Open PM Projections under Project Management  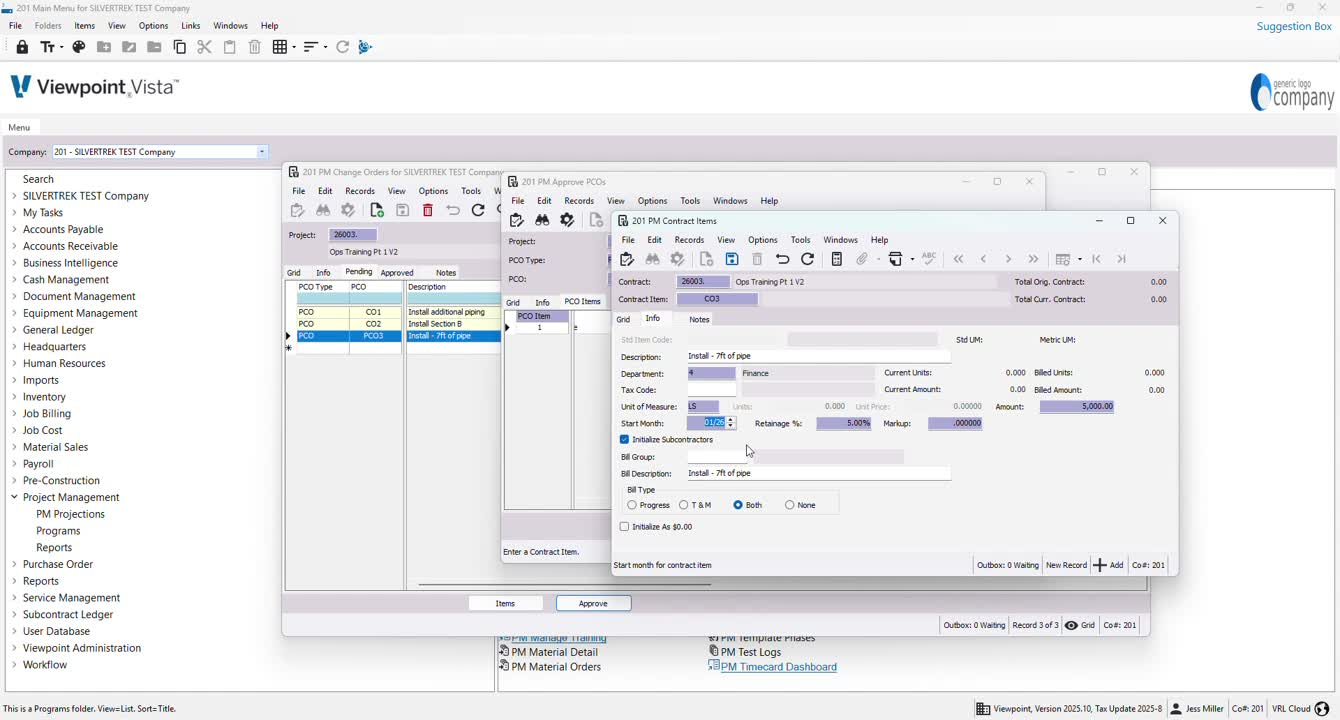[70, 514]
